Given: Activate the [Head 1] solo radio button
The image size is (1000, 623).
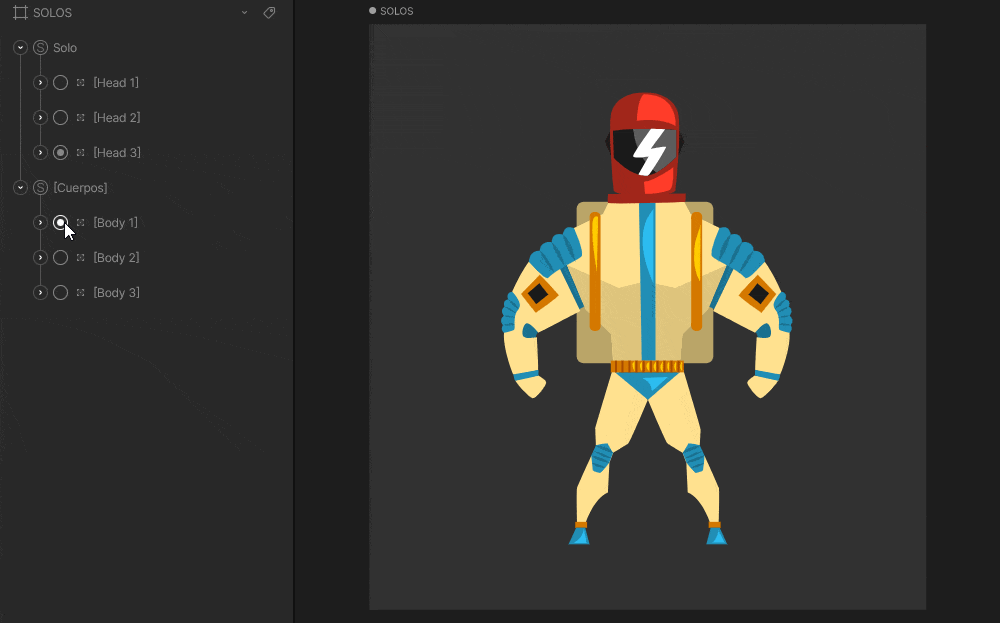Looking at the screenshot, I should click(x=61, y=82).
